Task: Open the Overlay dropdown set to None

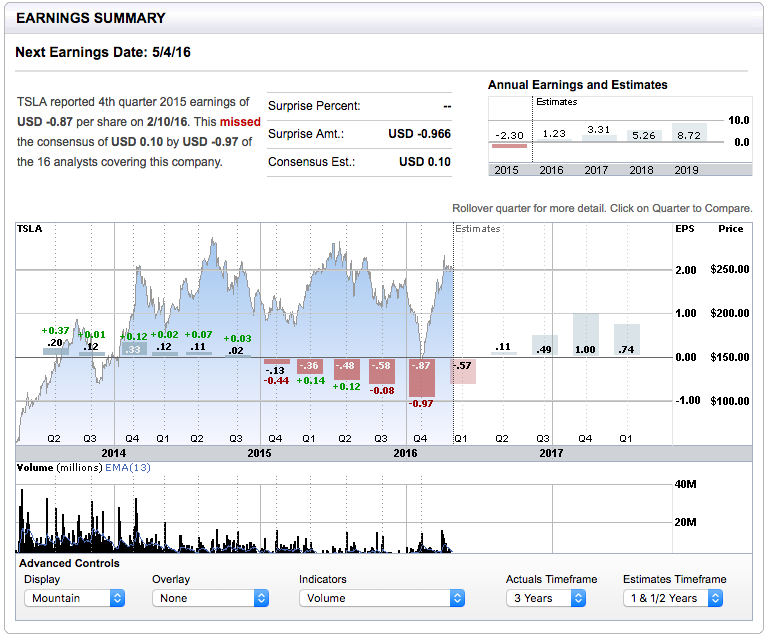Action: [x=210, y=598]
